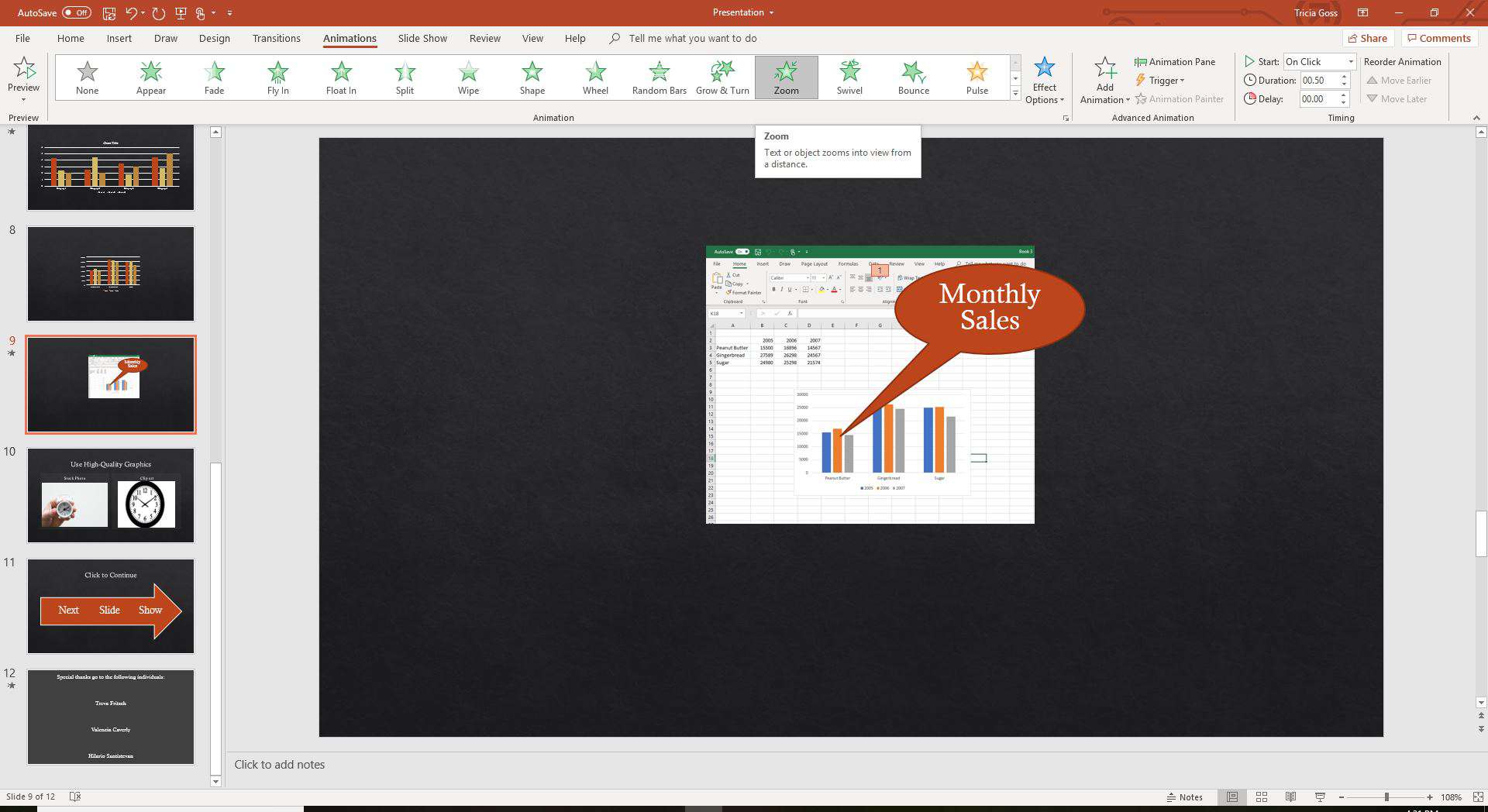The image size is (1488, 812).
Task: Select slide 10 thumbnail
Action: [x=111, y=496]
